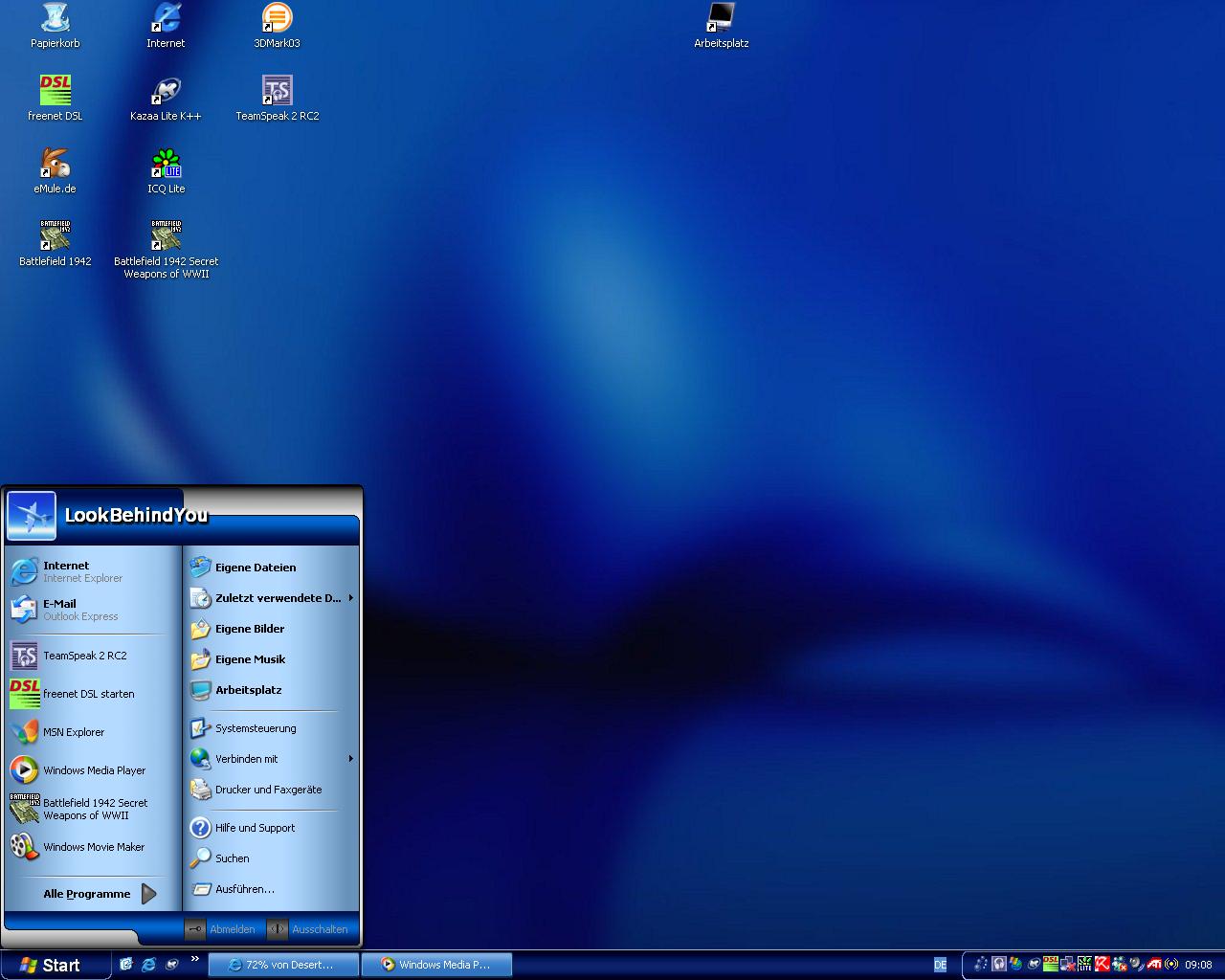Select the Kazaa Lite K++ desktop icon
The height and width of the screenshot is (980, 1225).
click(x=166, y=99)
